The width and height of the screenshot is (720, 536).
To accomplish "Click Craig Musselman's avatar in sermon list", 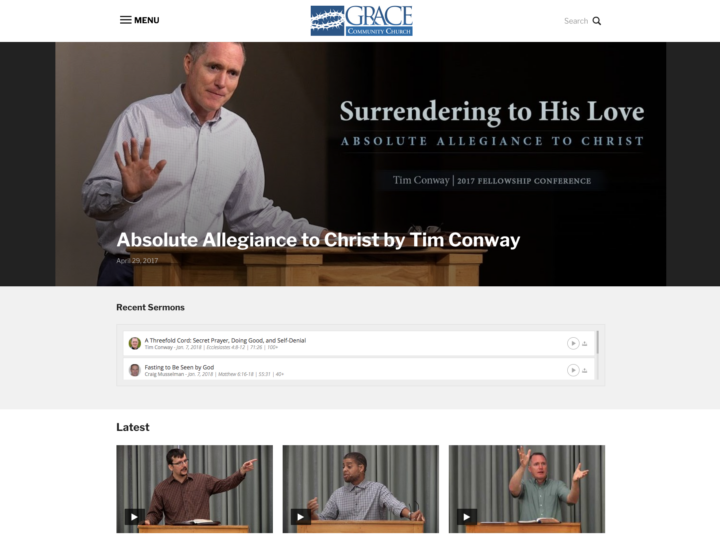I will click(135, 370).
